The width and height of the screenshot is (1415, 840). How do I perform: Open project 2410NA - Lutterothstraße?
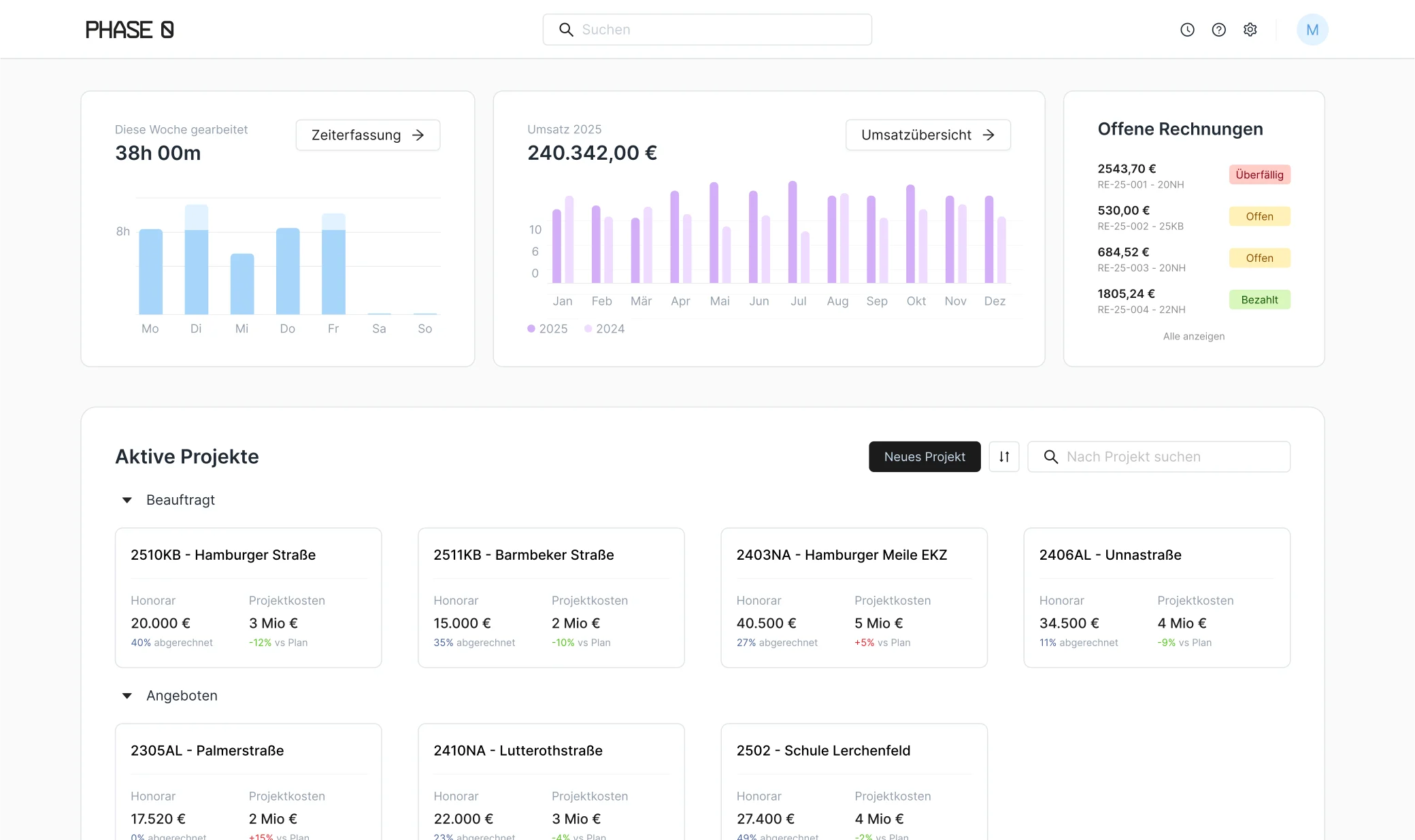pyautogui.click(x=551, y=782)
